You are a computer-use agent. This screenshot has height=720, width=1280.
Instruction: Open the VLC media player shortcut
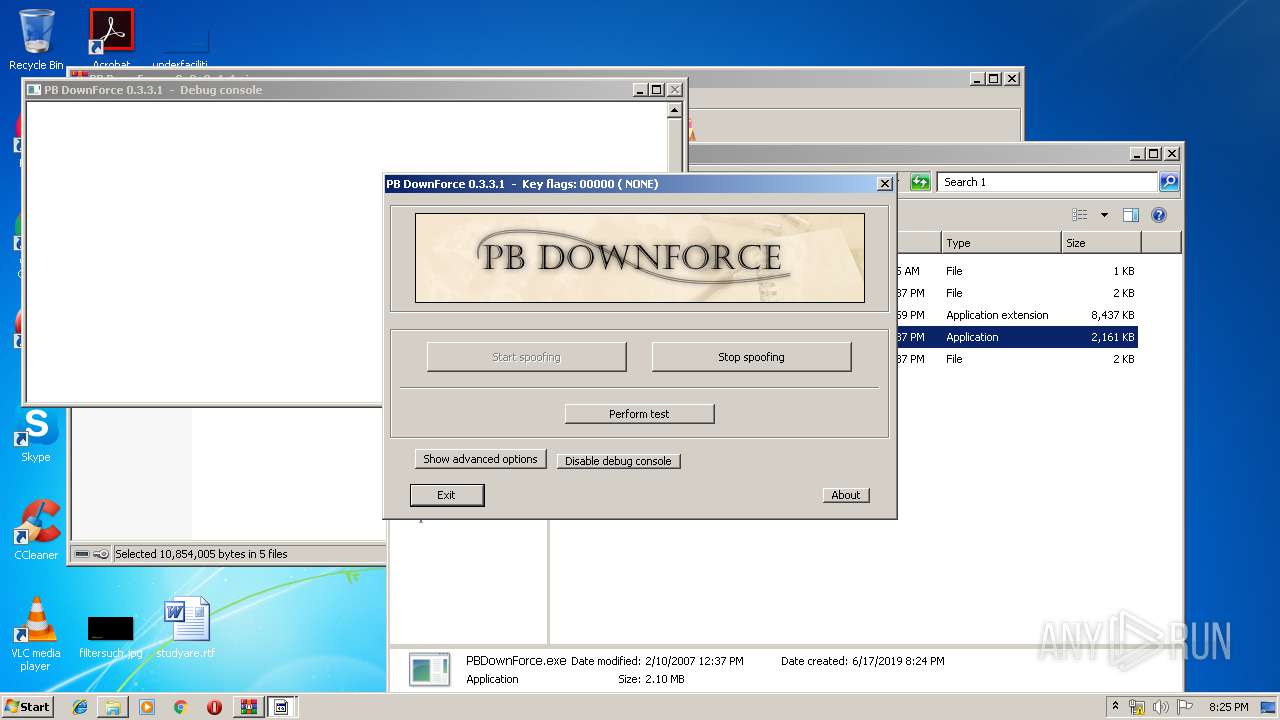36,634
